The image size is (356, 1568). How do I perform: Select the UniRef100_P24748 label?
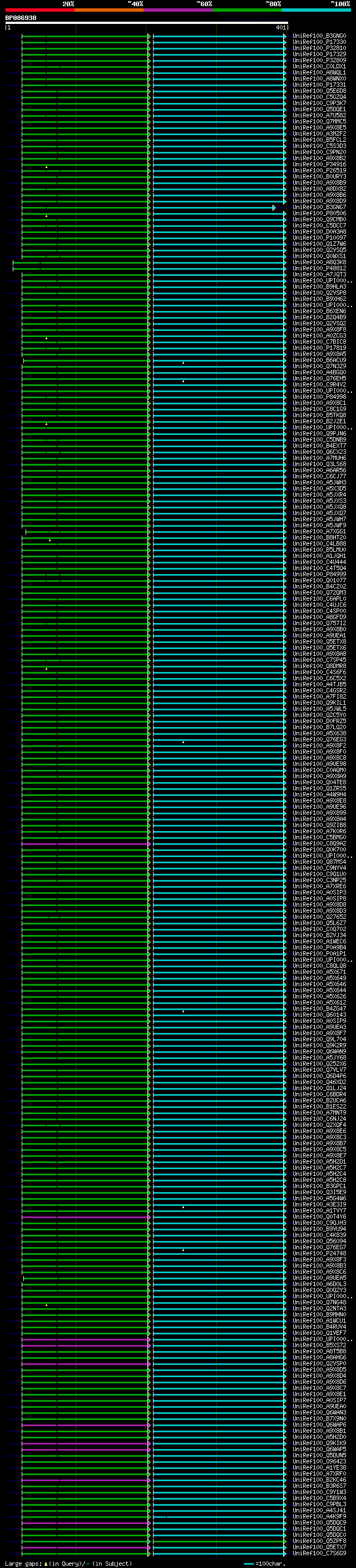point(319,1253)
